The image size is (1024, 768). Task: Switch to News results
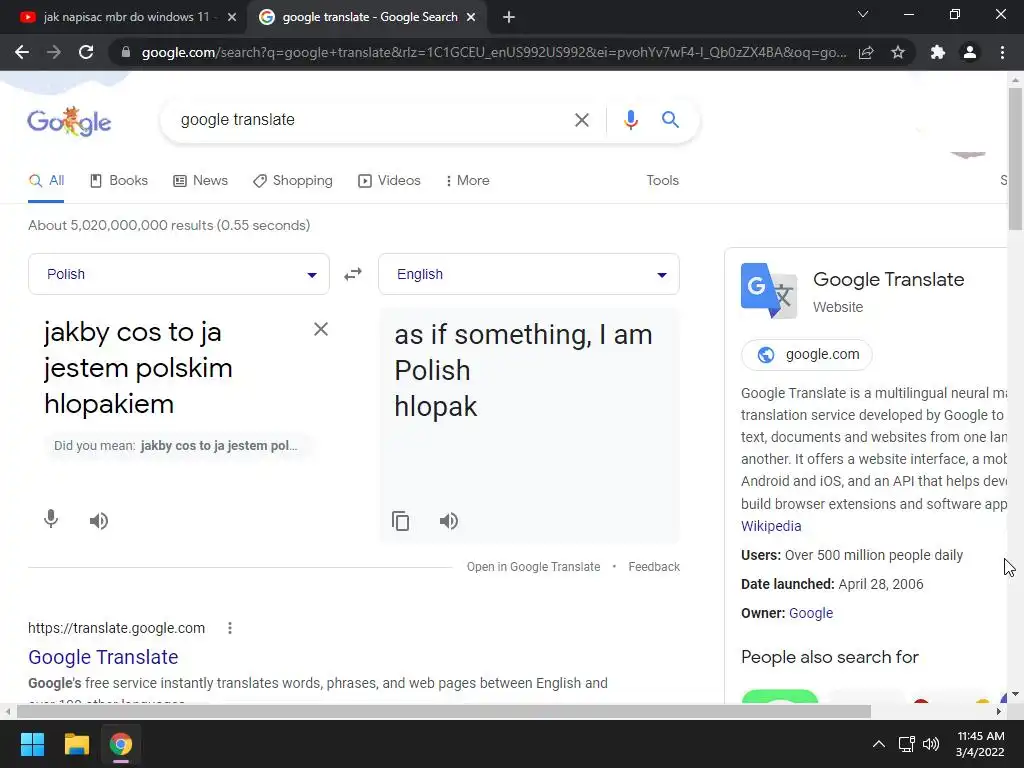point(200,181)
